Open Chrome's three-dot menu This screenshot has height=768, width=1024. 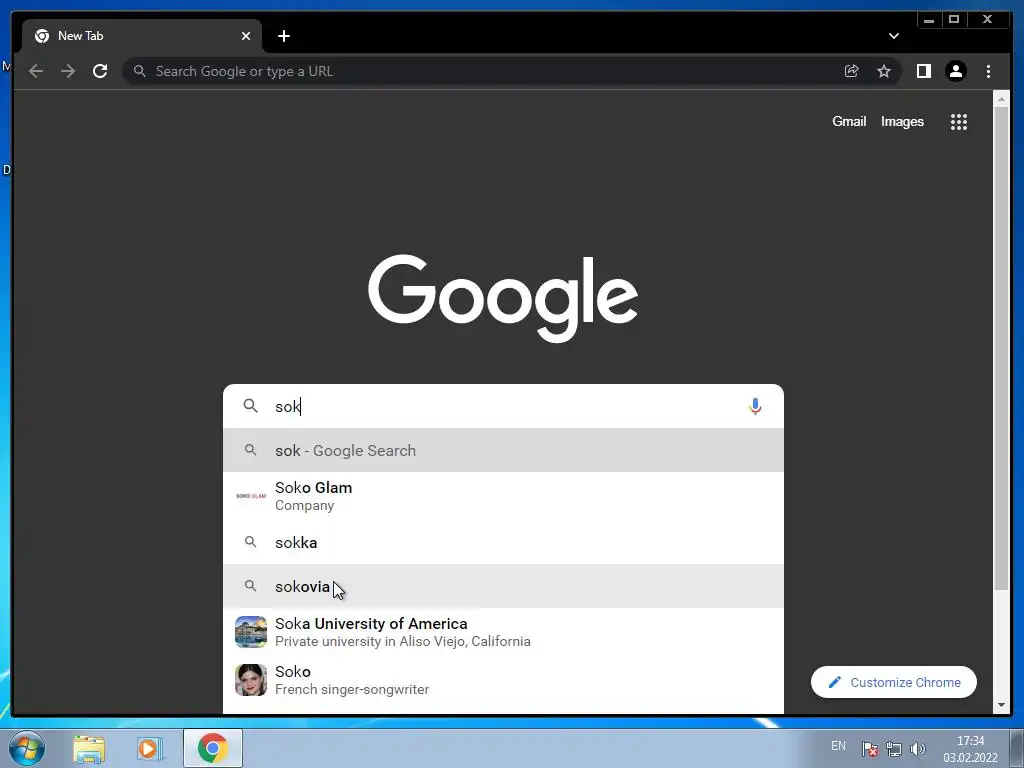(x=988, y=71)
